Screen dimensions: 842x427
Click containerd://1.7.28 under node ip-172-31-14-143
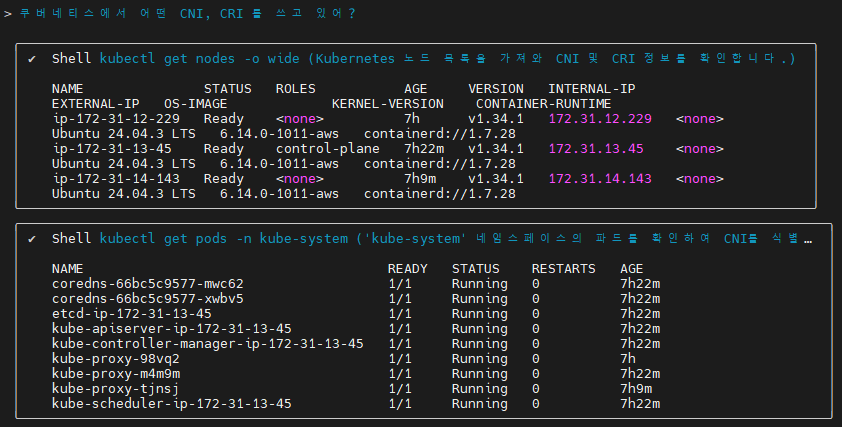pyautogui.click(x=440, y=194)
